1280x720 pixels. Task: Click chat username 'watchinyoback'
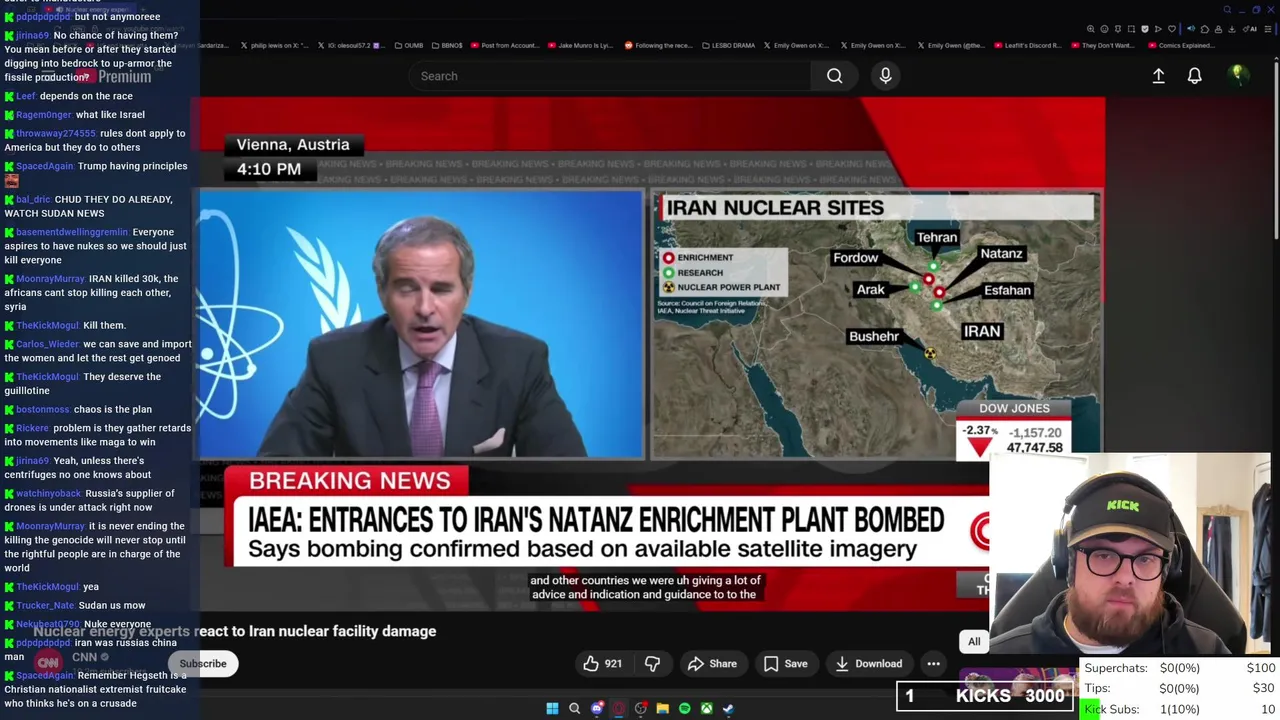tap(48, 493)
